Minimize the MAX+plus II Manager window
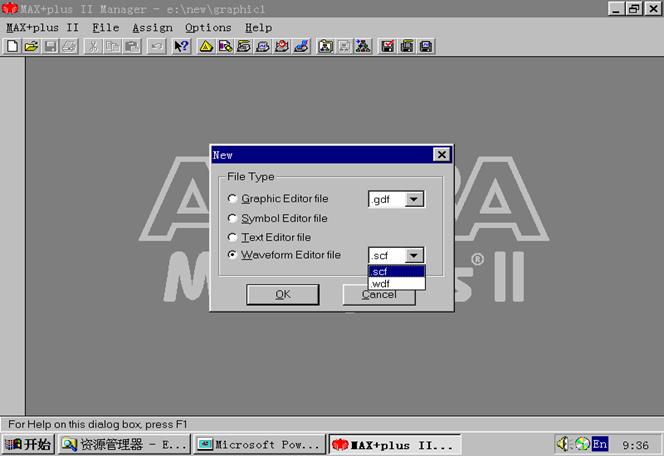This screenshot has width=664, height=456. pos(616,8)
